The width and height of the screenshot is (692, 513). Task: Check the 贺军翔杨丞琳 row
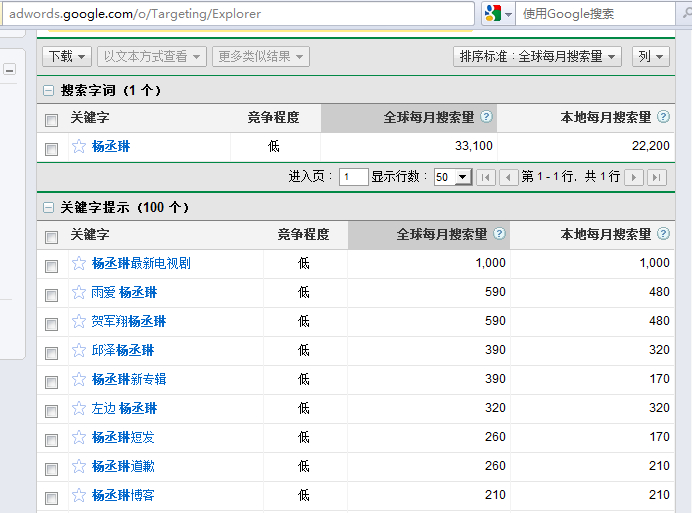pos(52,324)
